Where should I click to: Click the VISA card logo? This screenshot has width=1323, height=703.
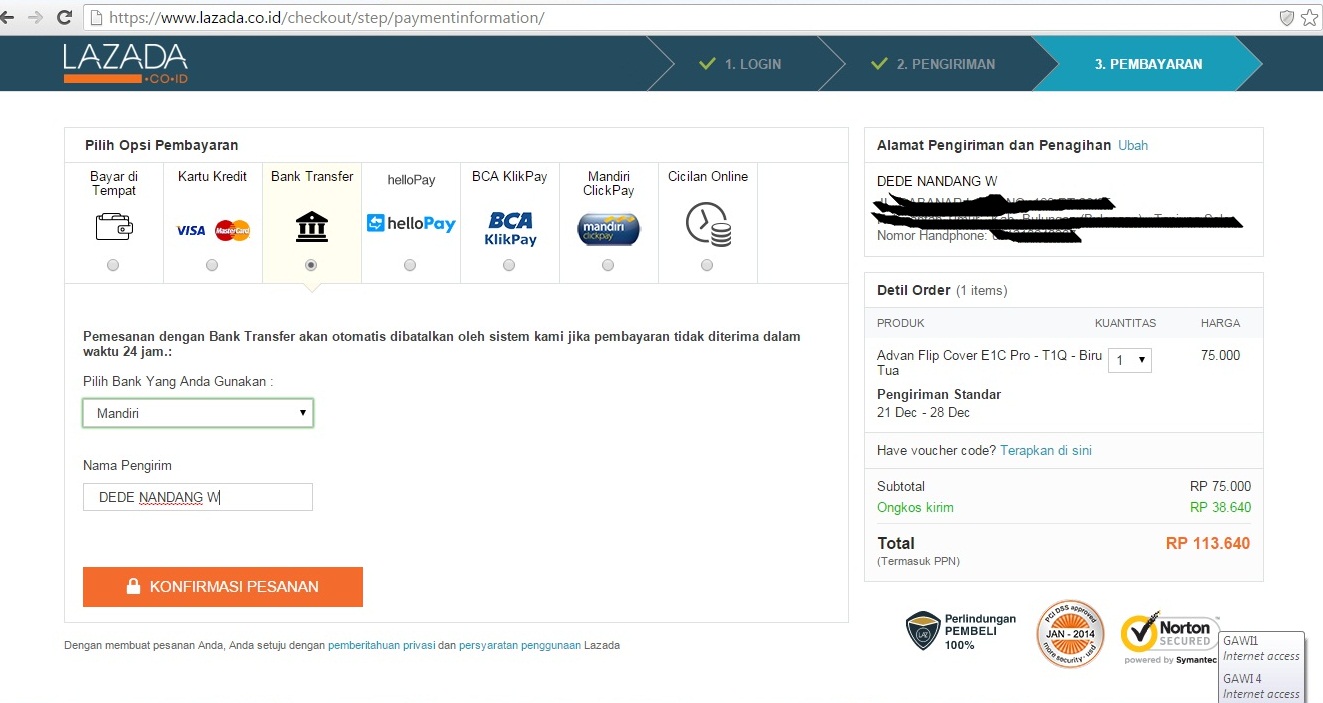pos(191,230)
